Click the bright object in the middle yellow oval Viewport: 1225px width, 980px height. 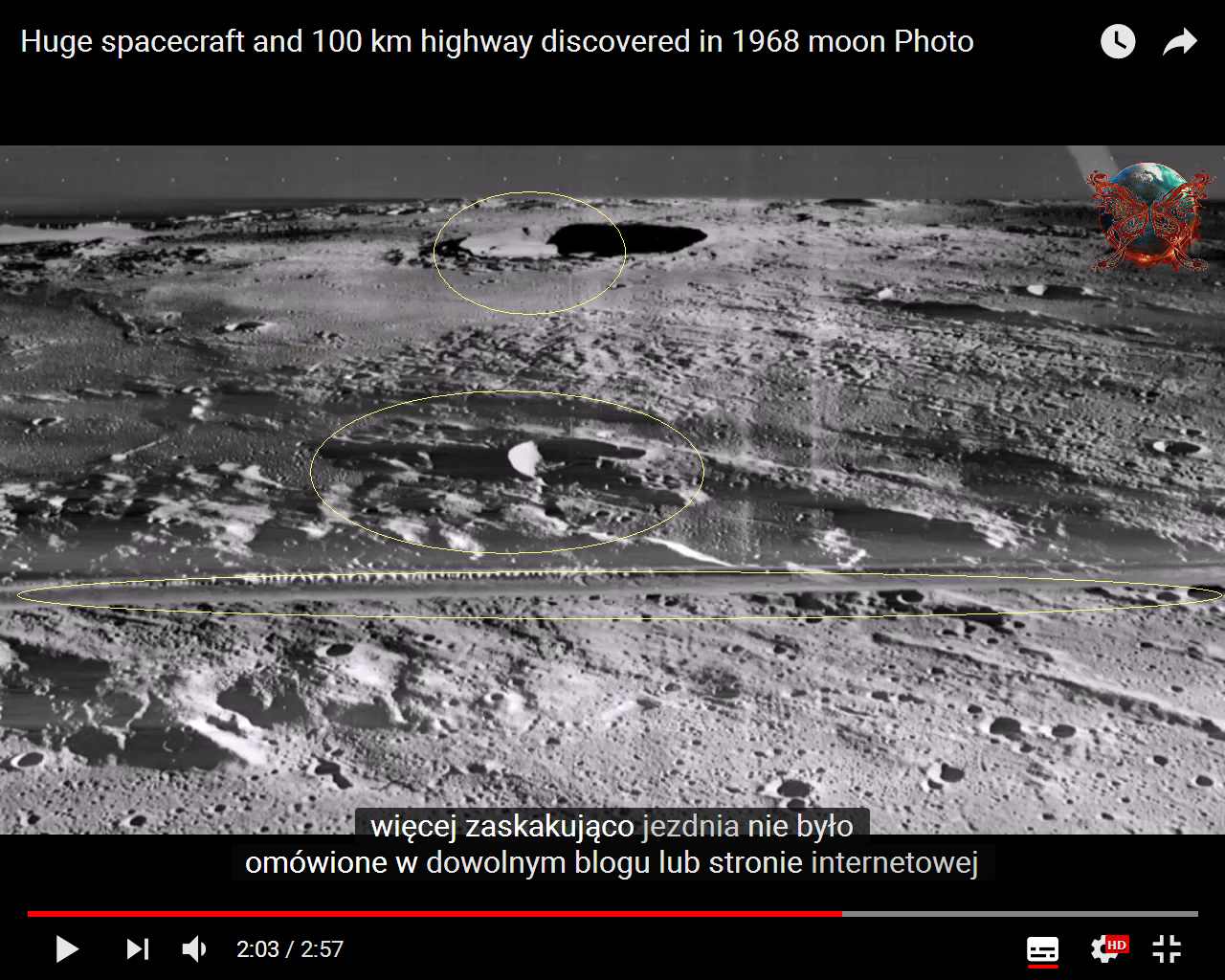coord(523,458)
